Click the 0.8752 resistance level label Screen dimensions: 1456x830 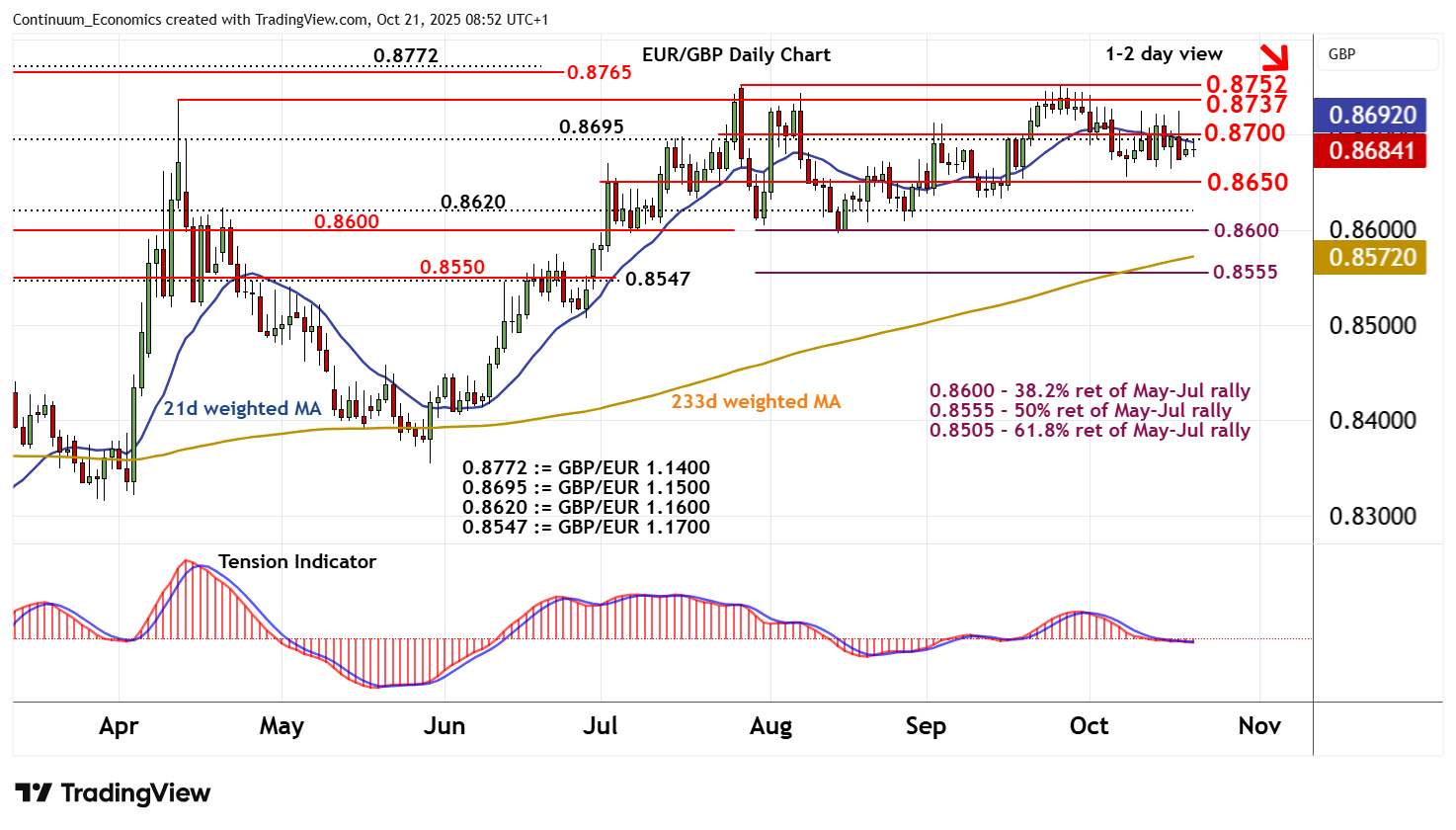(1246, 84)
